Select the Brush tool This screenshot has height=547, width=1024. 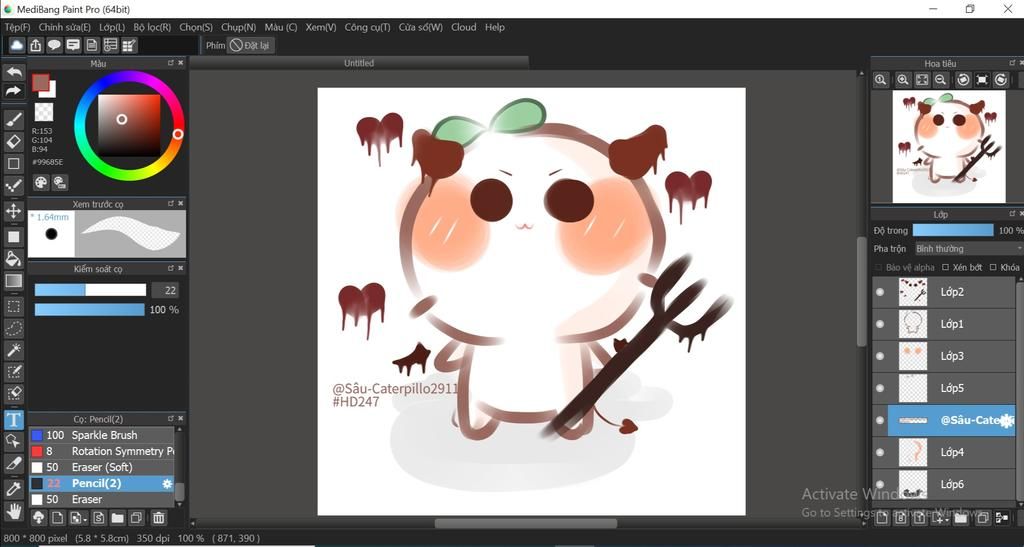point(14,119)
